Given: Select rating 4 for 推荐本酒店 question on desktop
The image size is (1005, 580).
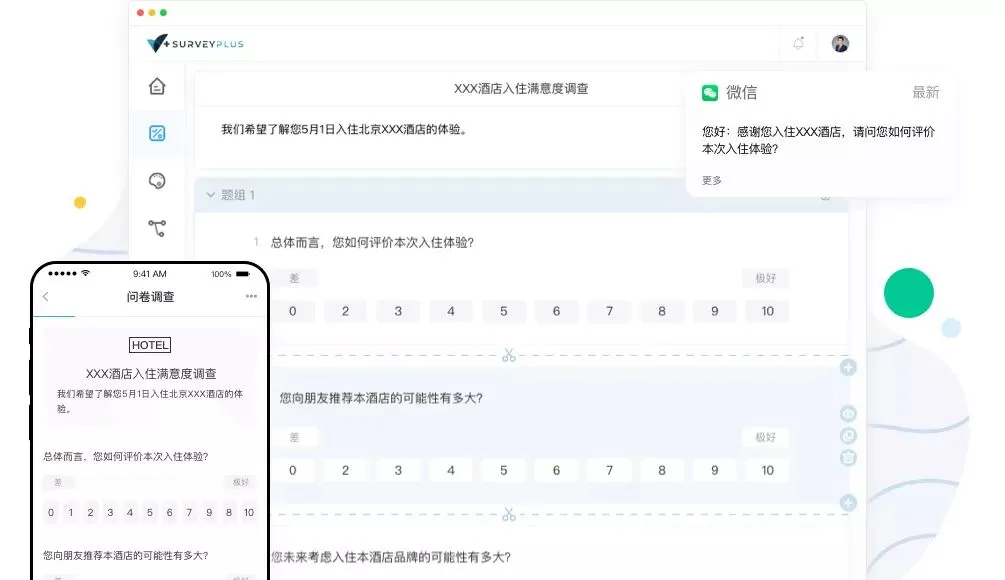Looking at the screenshot, I should [x=451, y=470].
